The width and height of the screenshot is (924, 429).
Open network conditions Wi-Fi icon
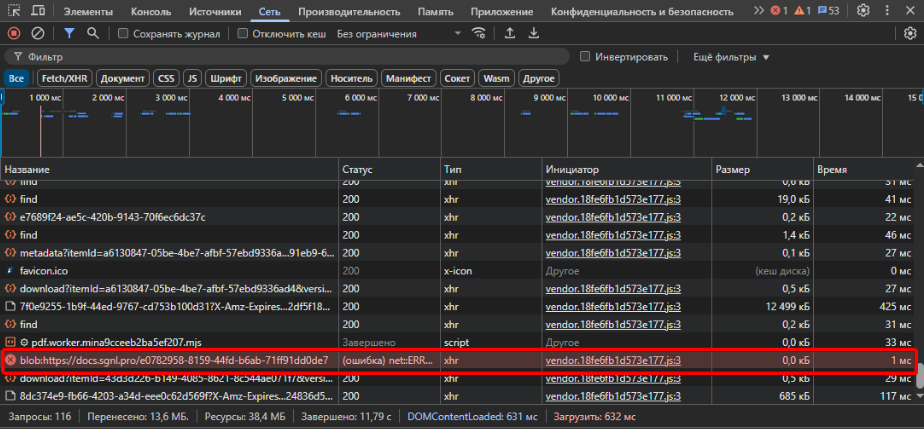(x=479, y=33)
